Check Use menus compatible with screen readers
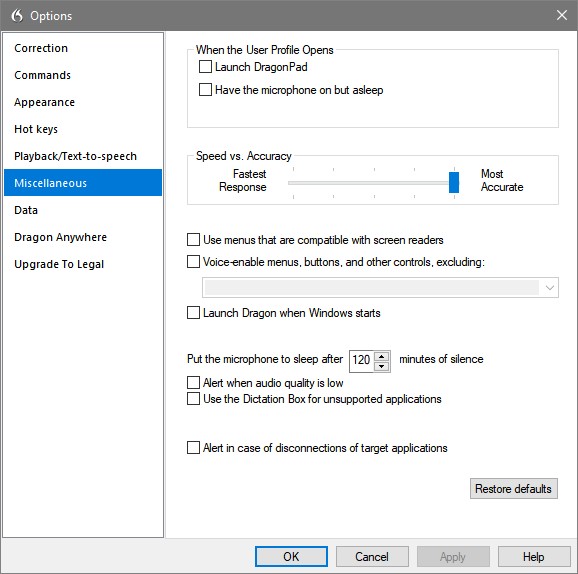Image resolution: width=578 pixels, height=574 pixels. (x=193, y=240)
